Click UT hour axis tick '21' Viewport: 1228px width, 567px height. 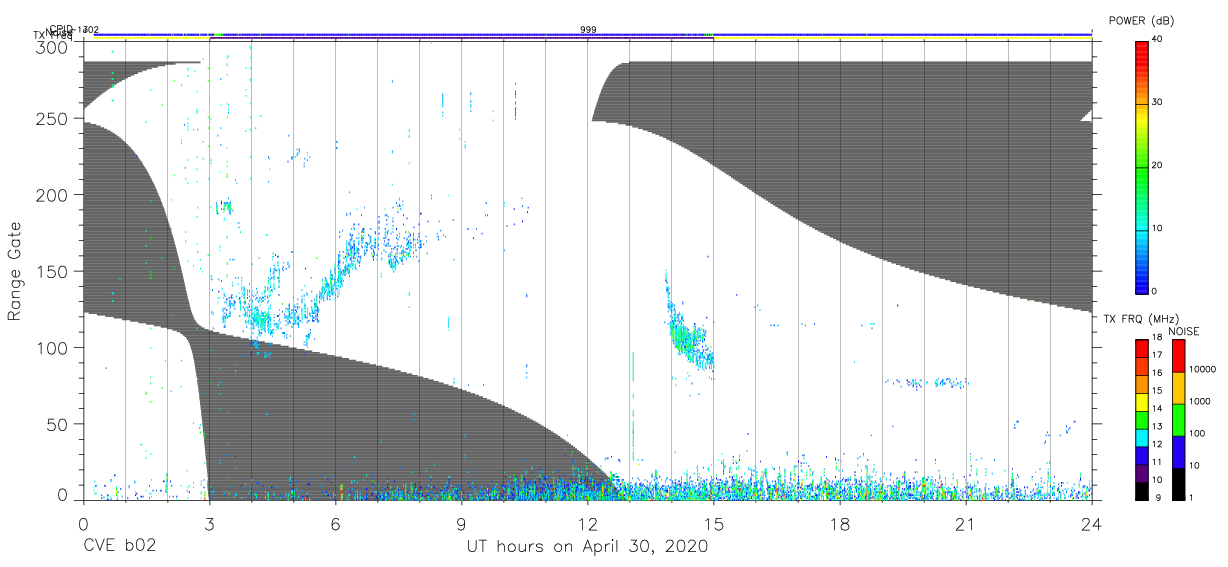[966, 524]
